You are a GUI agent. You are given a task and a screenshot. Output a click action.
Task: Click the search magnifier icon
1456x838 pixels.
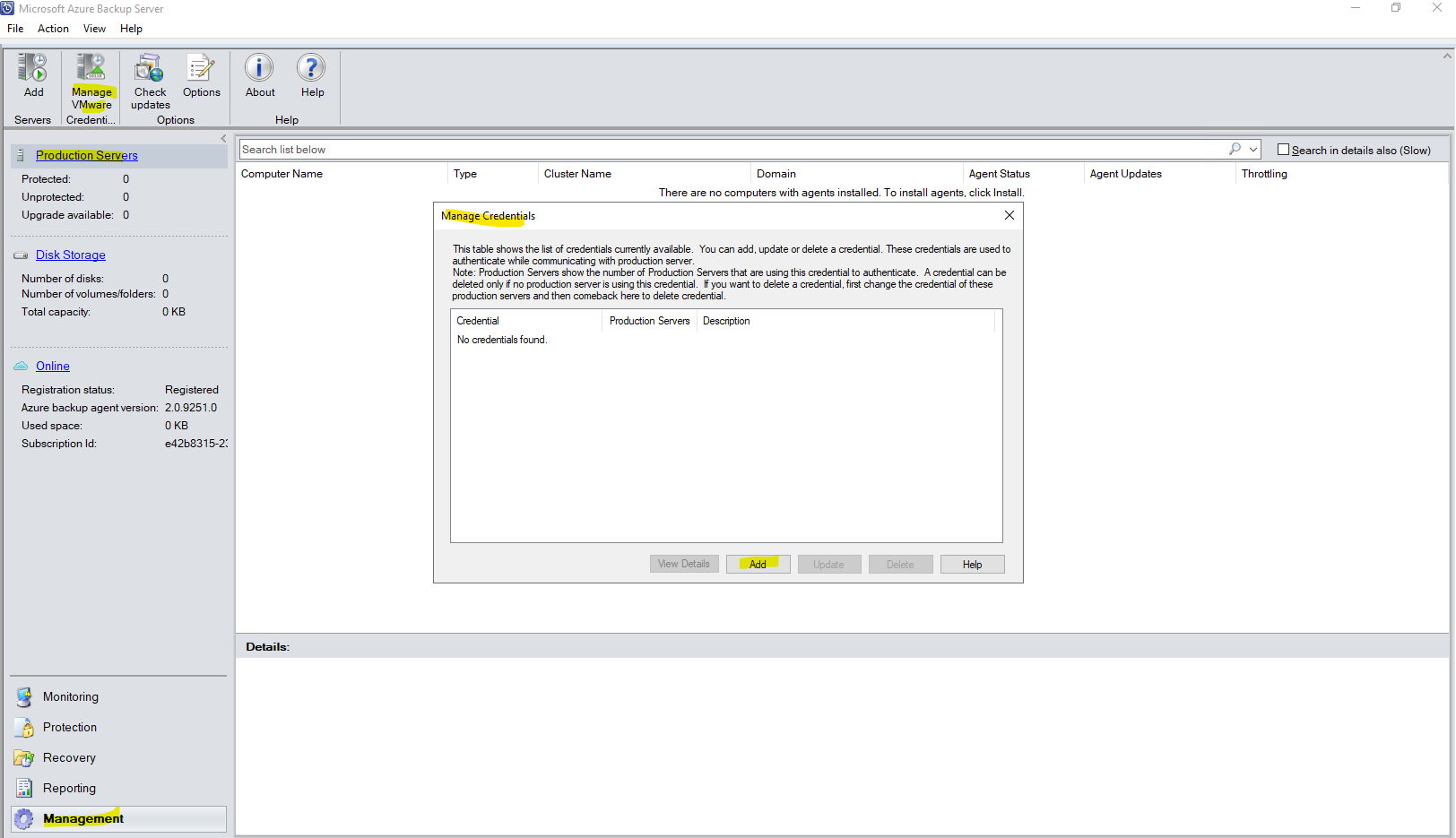[x=1235, y=149]
